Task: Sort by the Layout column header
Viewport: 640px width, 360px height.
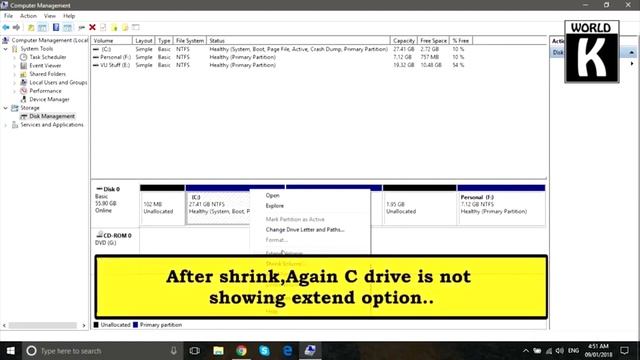Action: pyautogui.click(x=144, y=41)
